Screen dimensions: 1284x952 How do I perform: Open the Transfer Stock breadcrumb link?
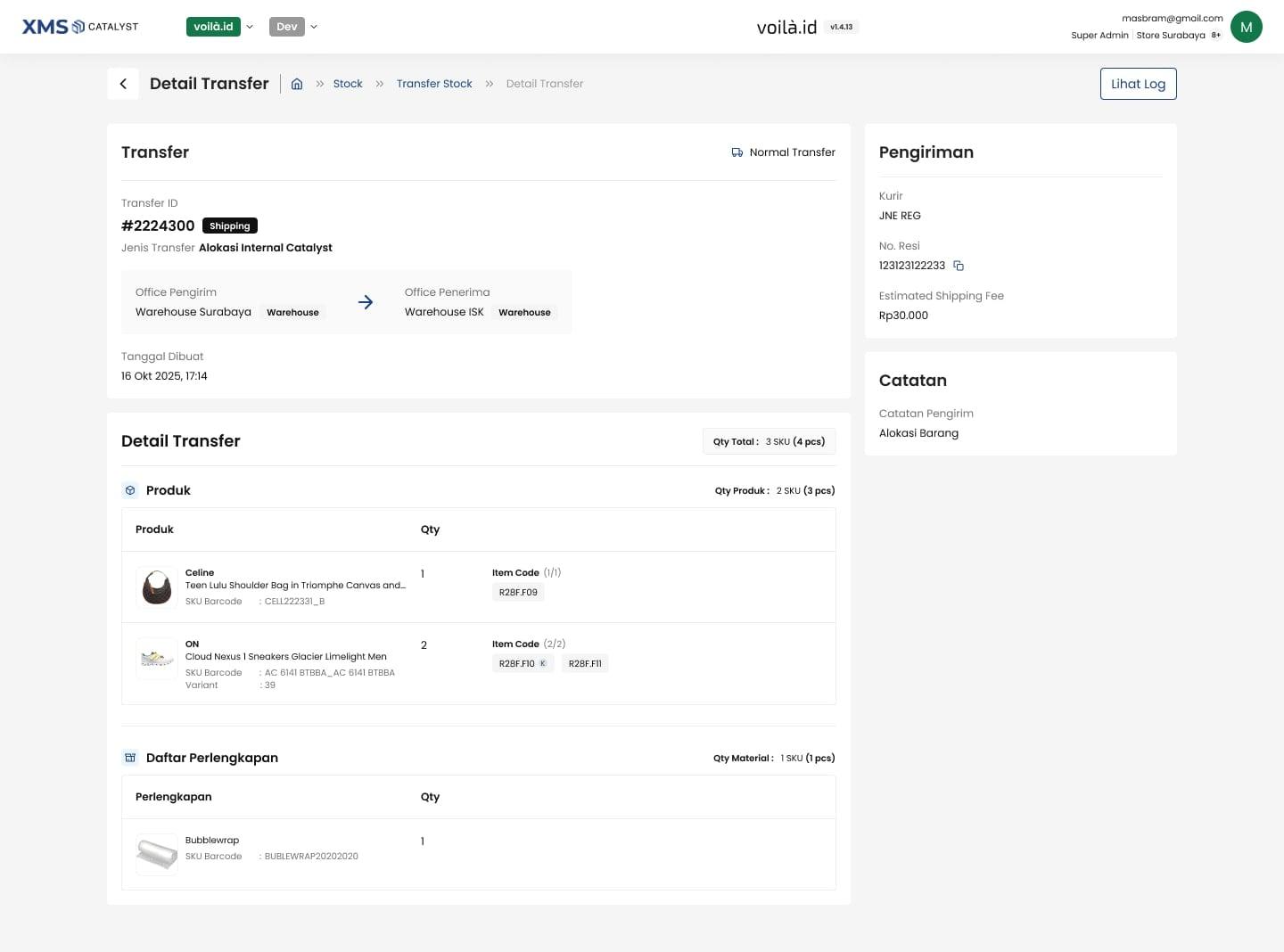pos(434,84)
